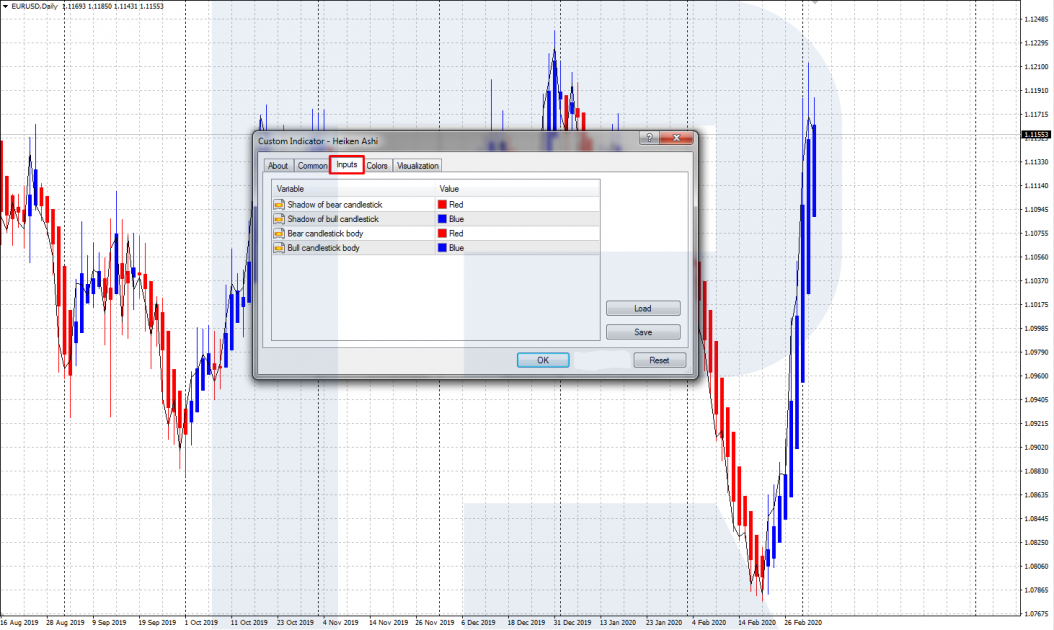The width and height of the screenshot is (1054, 630).
Task: Click the Save button
Action: tap(643, 332)
